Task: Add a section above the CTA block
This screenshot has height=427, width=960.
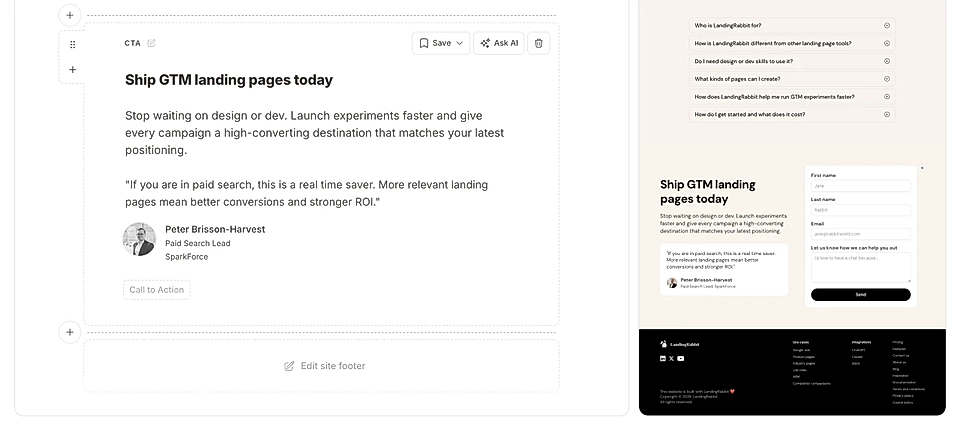Action: [70, 15]
